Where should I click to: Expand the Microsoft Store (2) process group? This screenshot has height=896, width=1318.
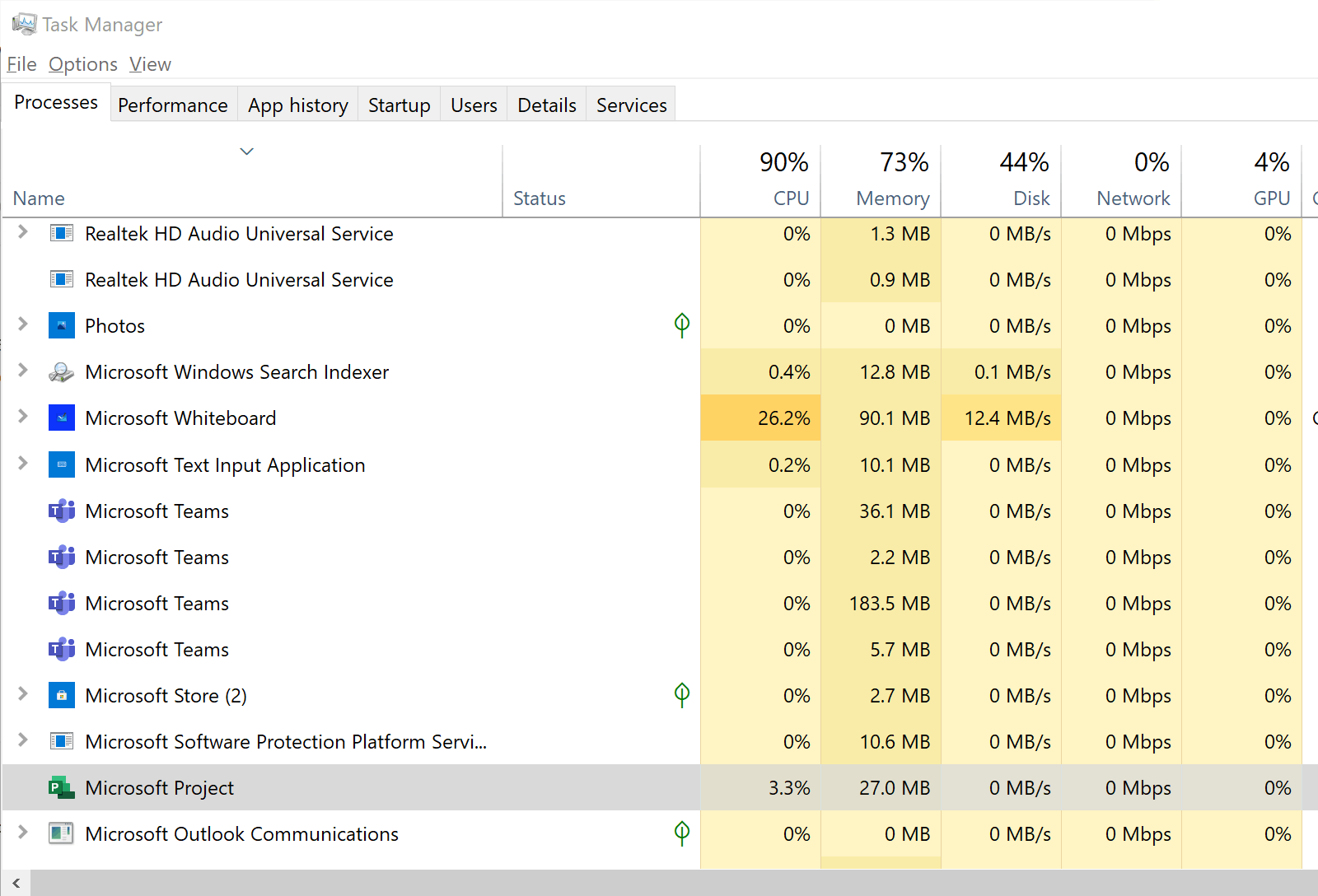point(23,694)
